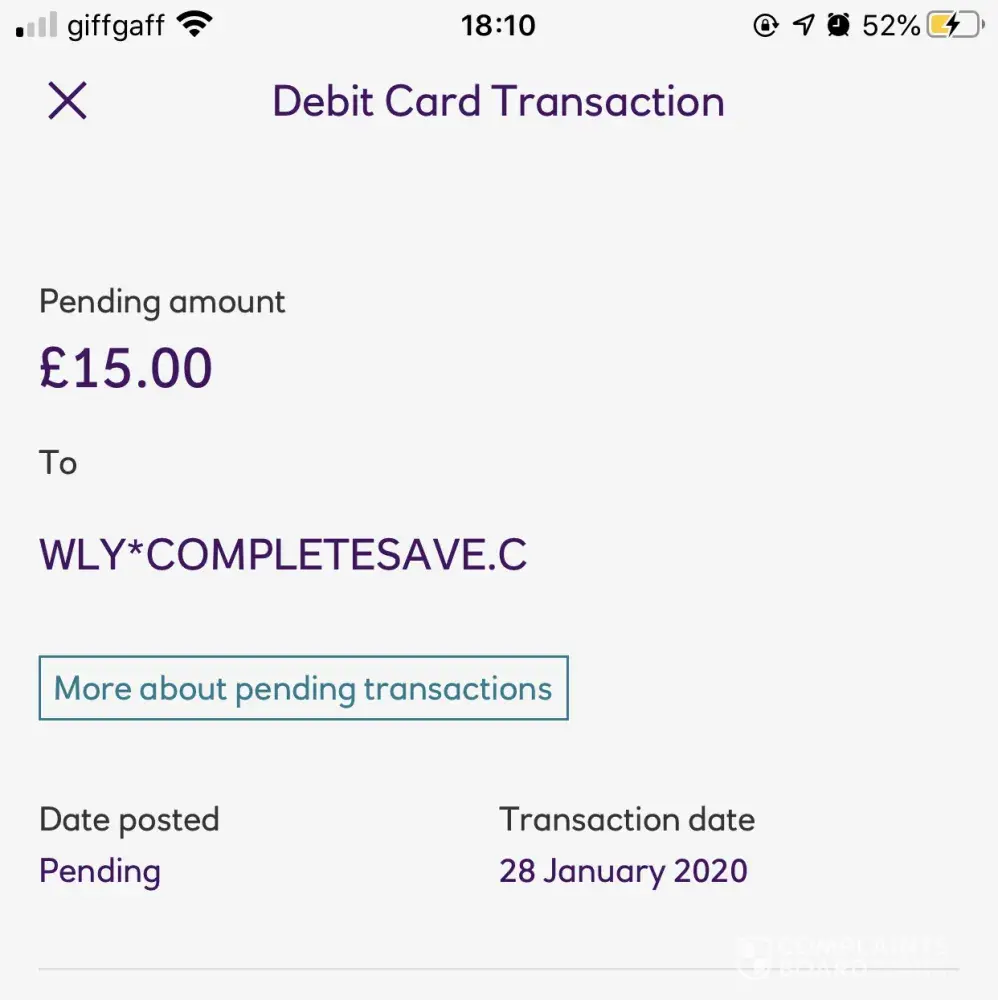Tap the £15.00 pending amount
This screenshot has width=998, height=1000.
pyautogui.click(x=126, y=368)
